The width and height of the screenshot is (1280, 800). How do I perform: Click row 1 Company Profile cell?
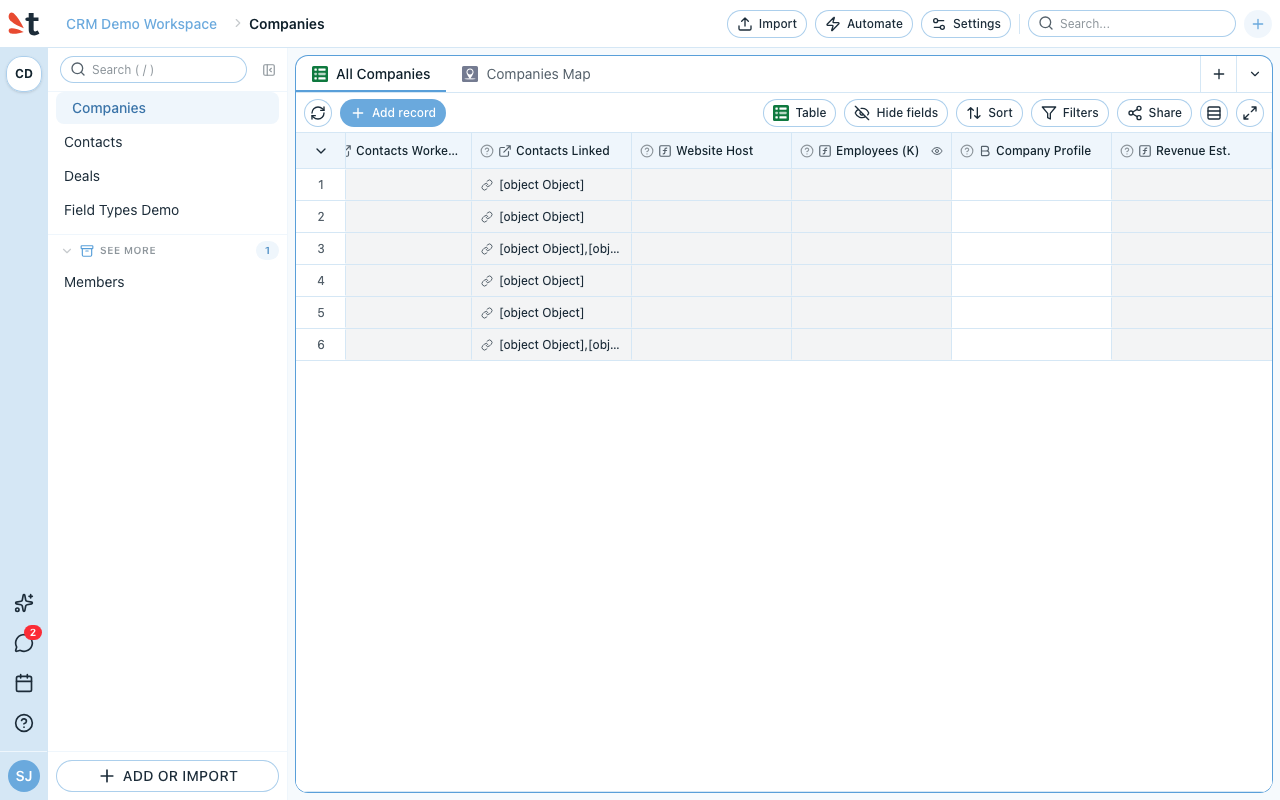1032,185
